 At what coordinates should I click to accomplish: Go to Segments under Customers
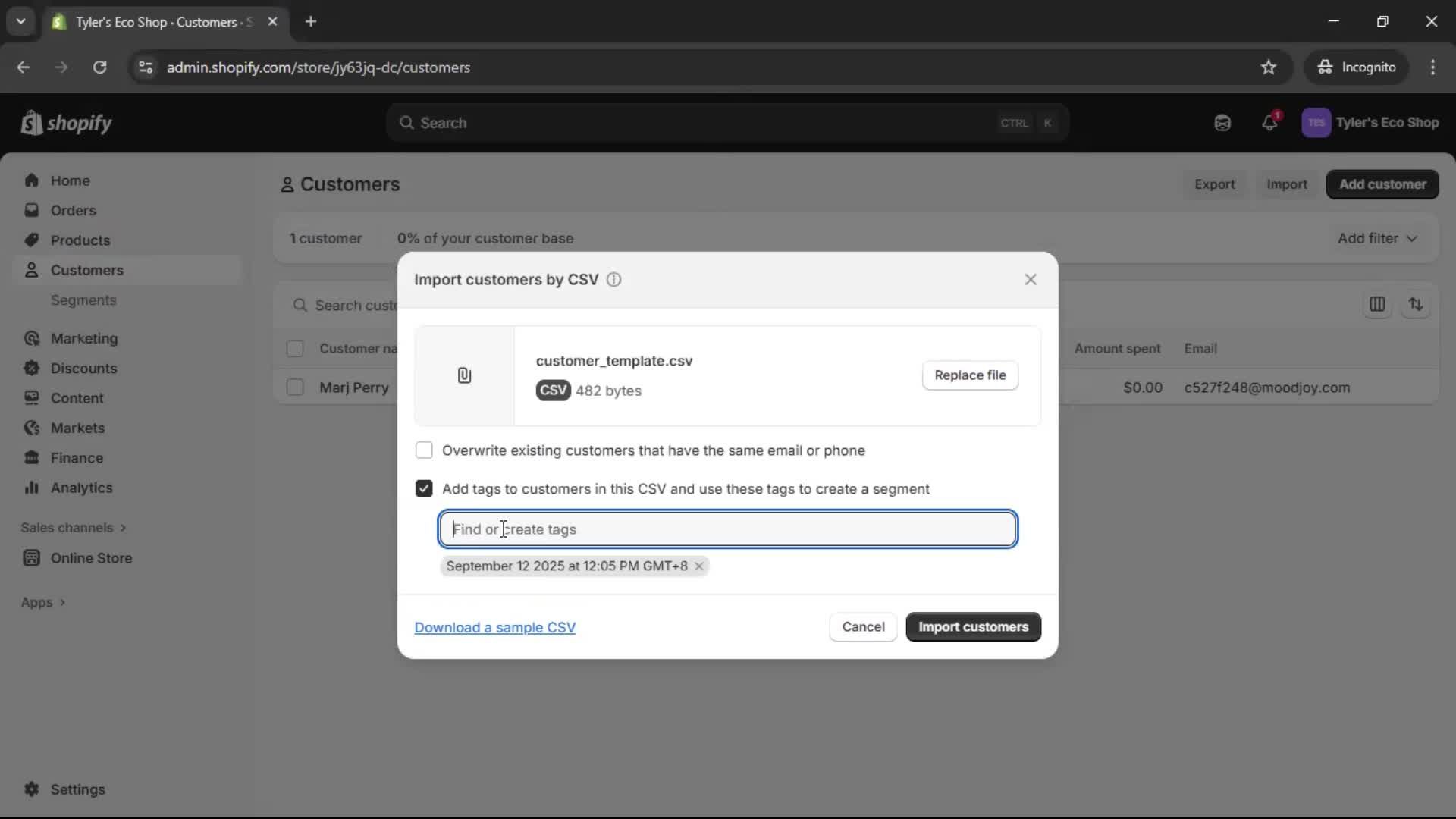84,300
